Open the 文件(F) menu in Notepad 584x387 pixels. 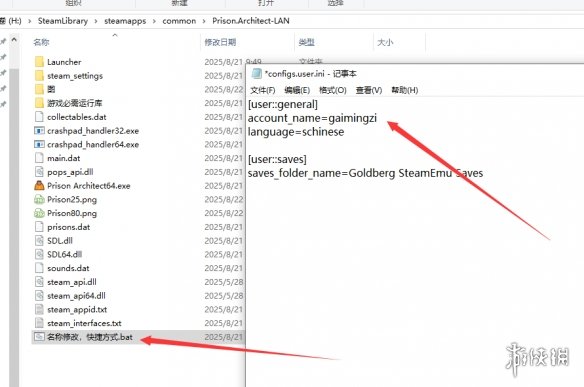tap(263, 90)
